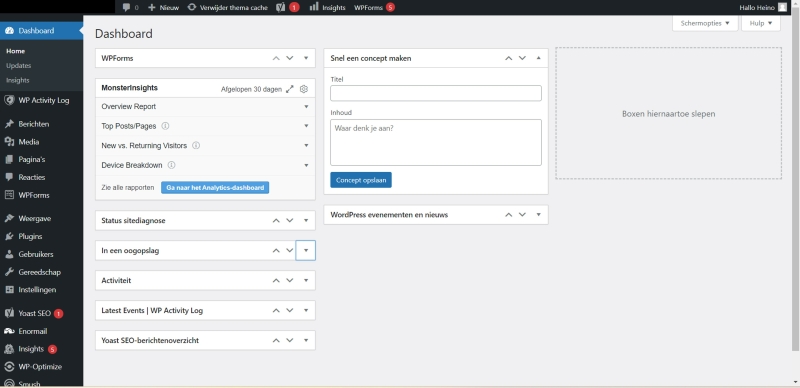Click the Instellingen settings icon

[9, 289]
